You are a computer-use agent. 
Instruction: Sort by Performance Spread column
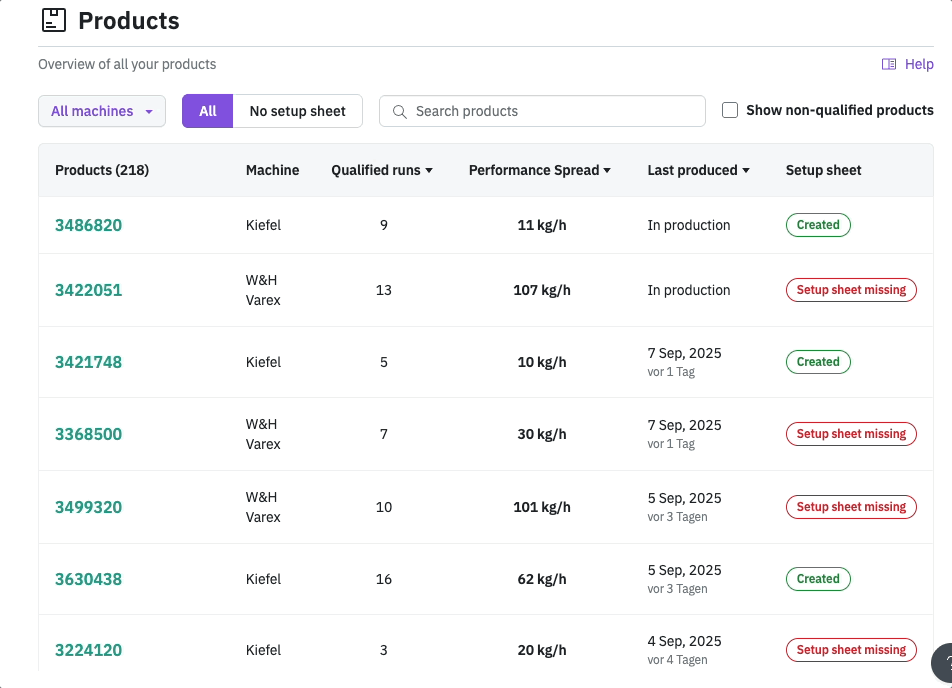pos(540,170)
